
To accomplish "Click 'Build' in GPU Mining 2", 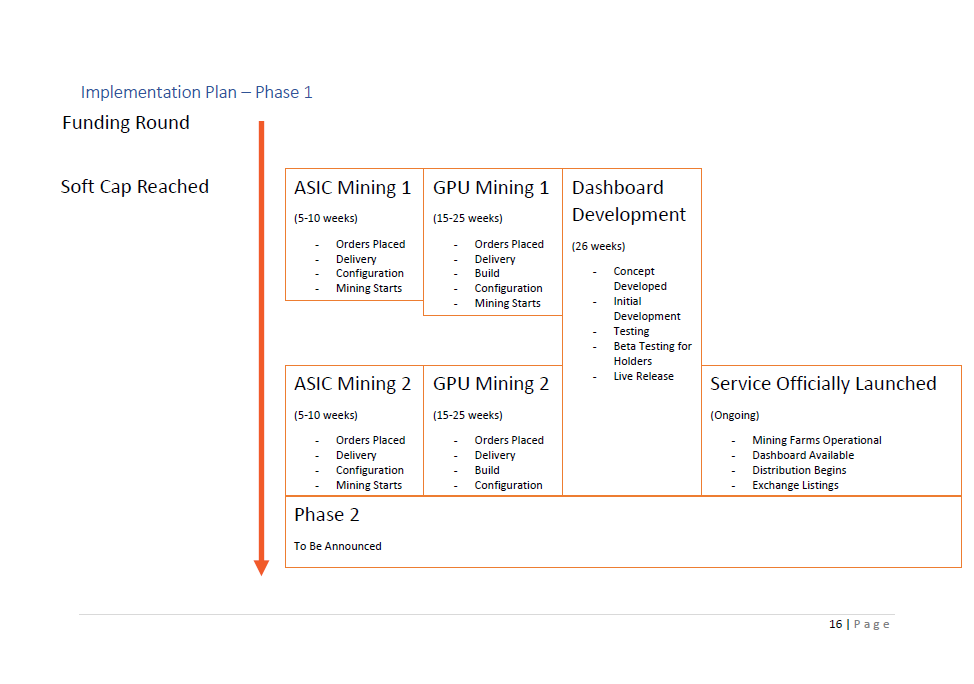I will coord(487,470).
